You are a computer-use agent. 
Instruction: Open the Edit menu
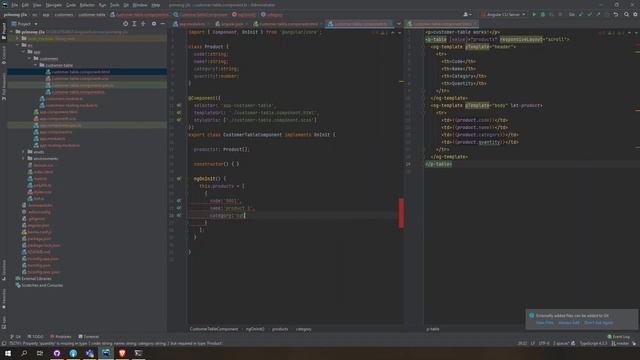(x=25, y=5)
